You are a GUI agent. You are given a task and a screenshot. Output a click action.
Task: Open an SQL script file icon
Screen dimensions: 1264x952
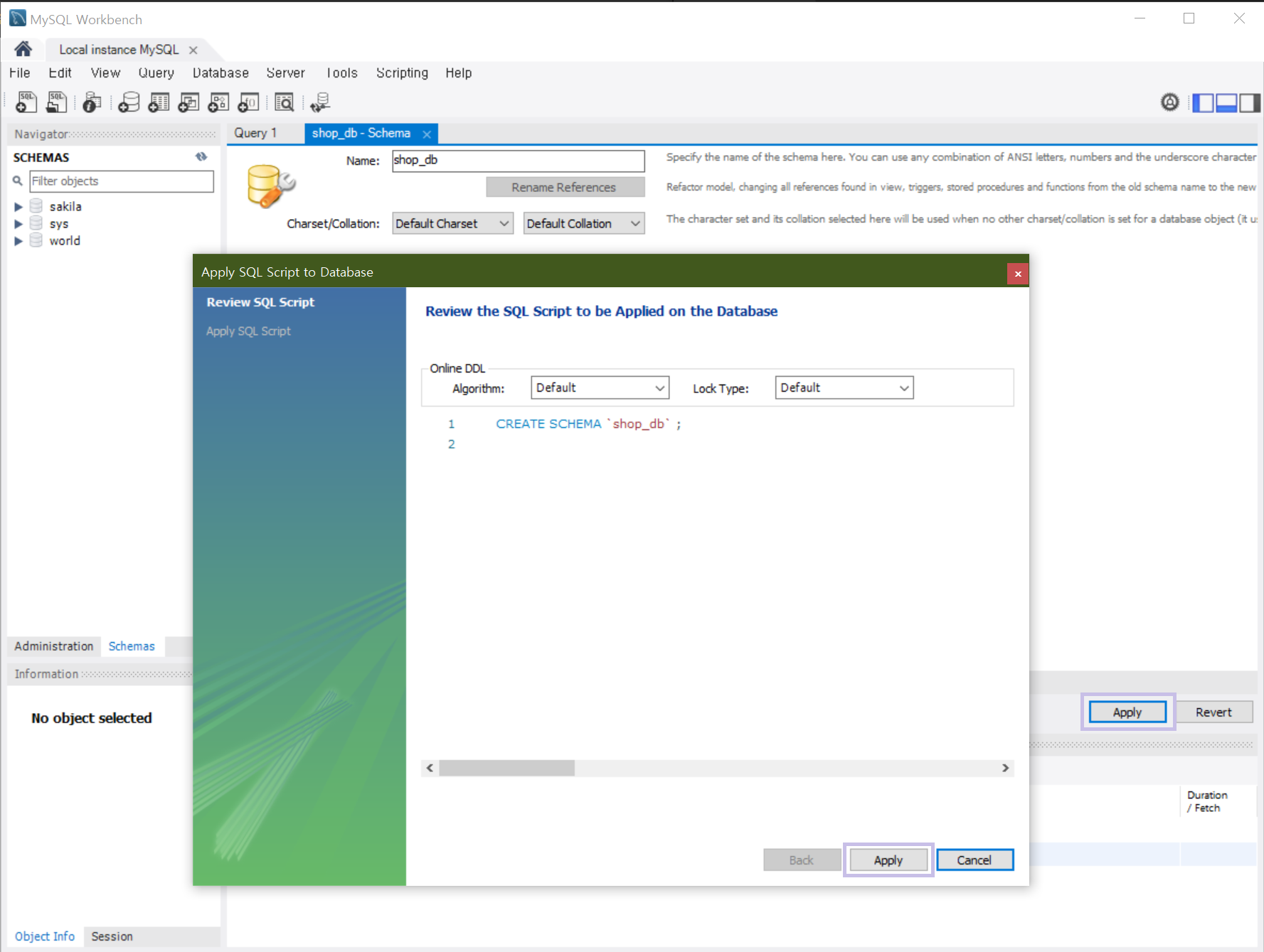click(x=56, y=102)
